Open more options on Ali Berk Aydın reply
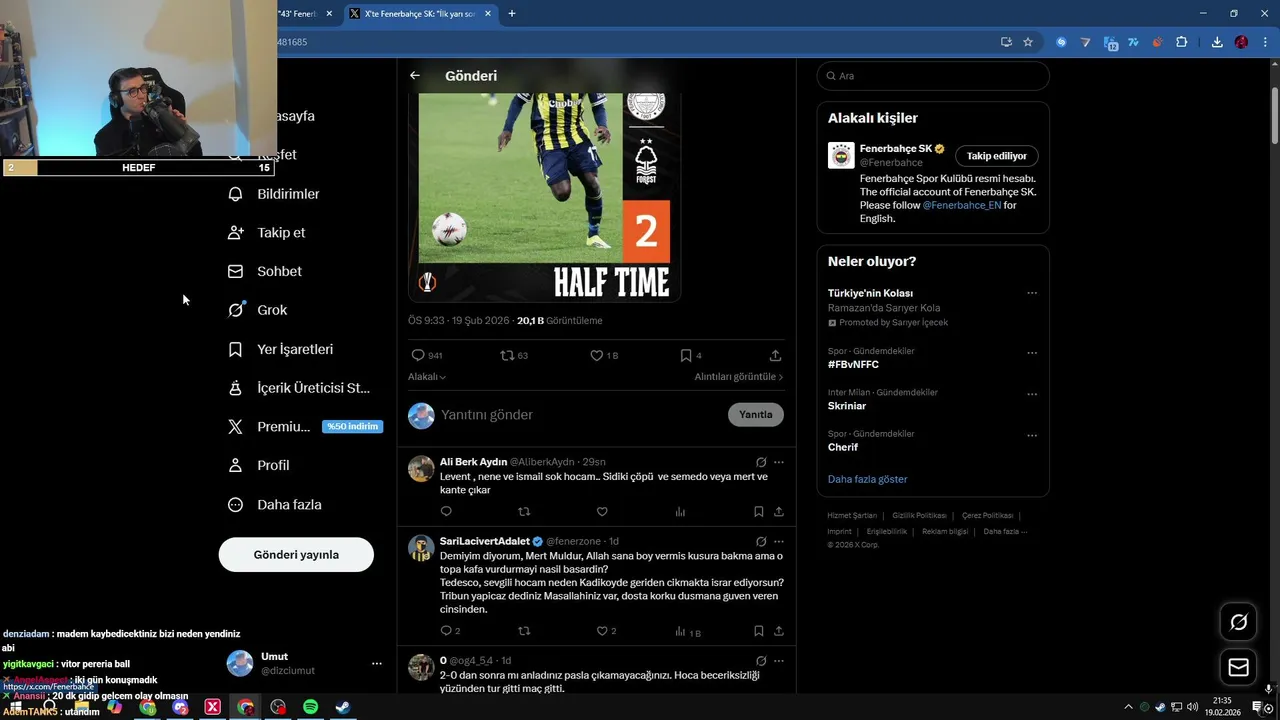This screenshot has width=1280, height=720. click(x=779, y=462)
